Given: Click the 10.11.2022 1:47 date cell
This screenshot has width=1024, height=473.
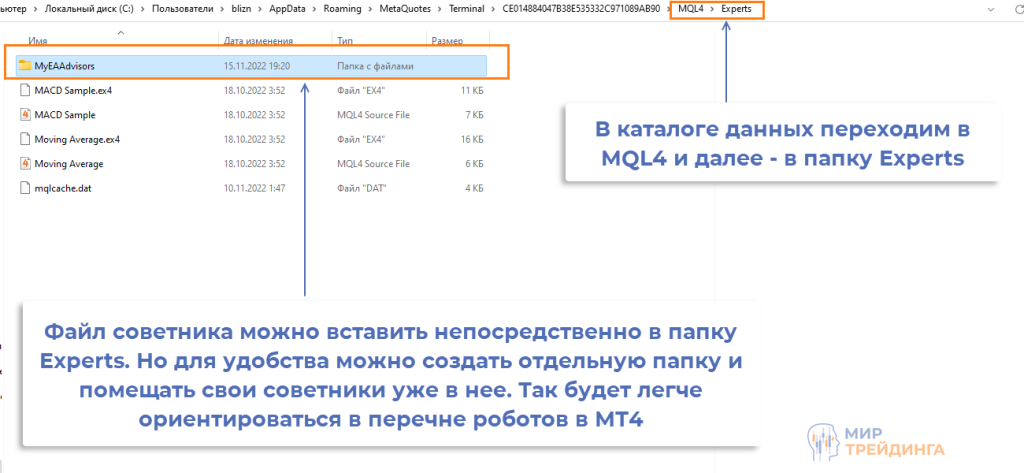Looking at the screenshot, I should 254,188.
